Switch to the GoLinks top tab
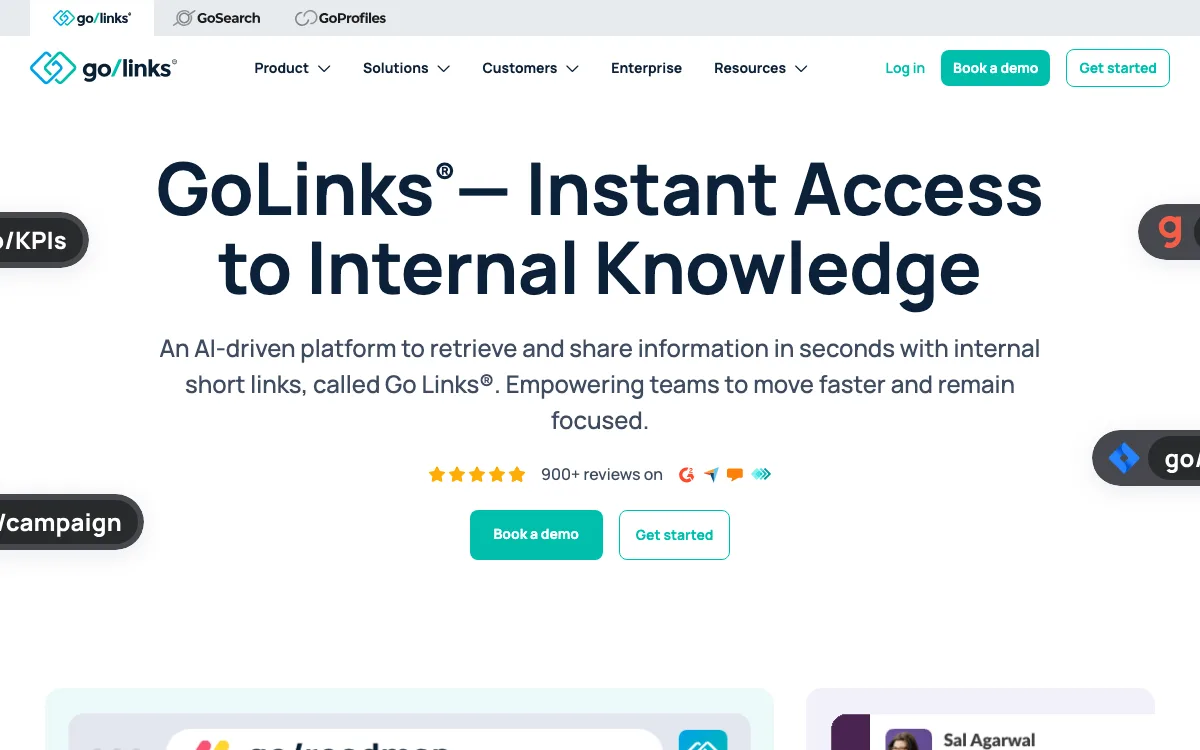The height and width of the screenshot is (750, 1200). point(92,18)
